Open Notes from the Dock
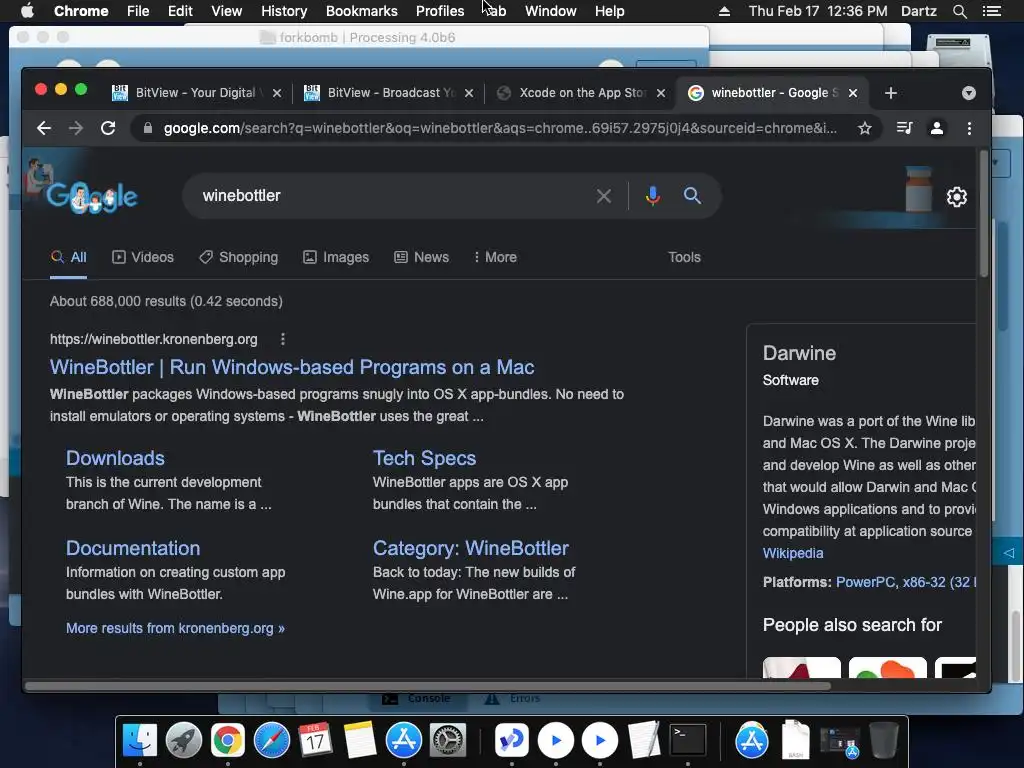The height and width of the screenshot is (768, 1024). pyautogui.click(x=360, y=740)
